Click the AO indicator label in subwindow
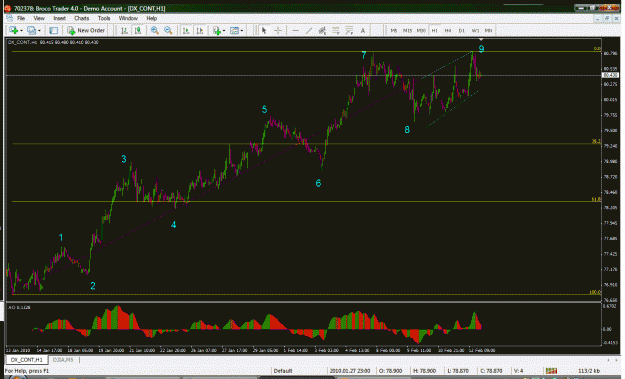Image resolution: width=625 pixels, height=379 pixels. coord(19,307)
